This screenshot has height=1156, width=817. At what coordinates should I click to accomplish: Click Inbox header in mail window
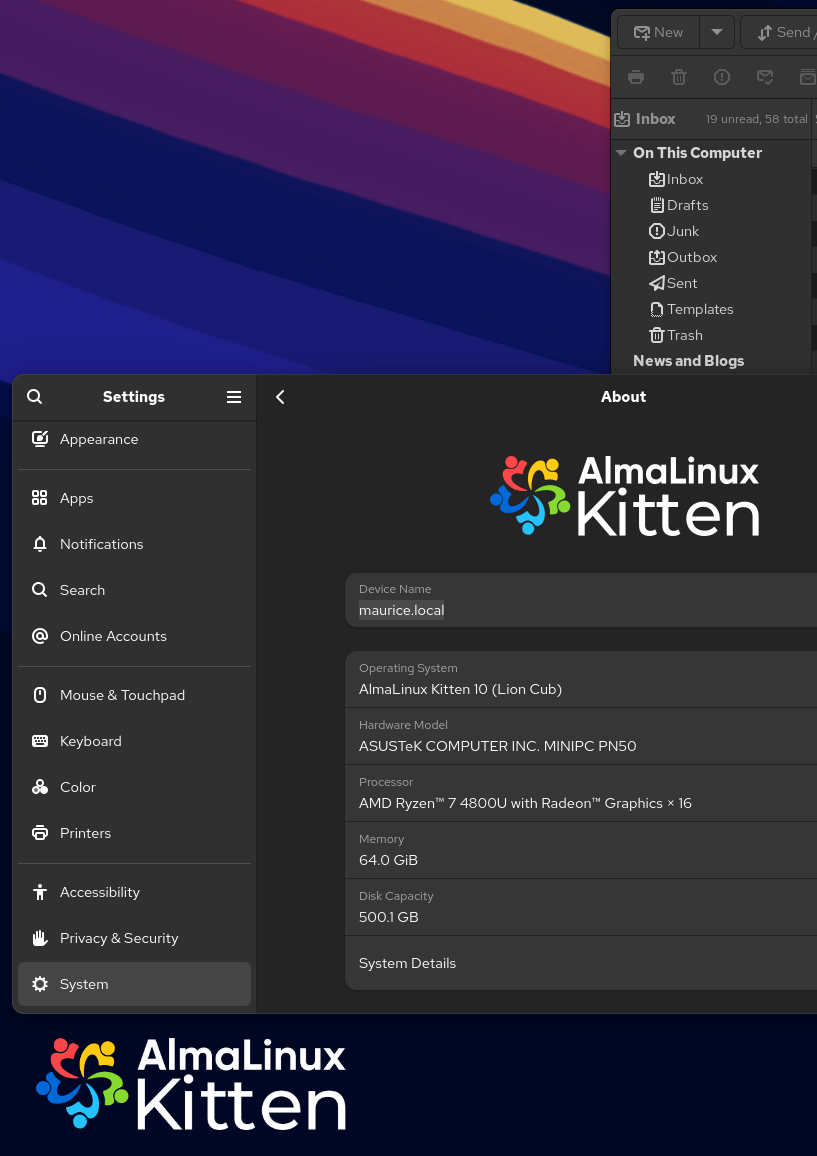click(x=712, y=119)
